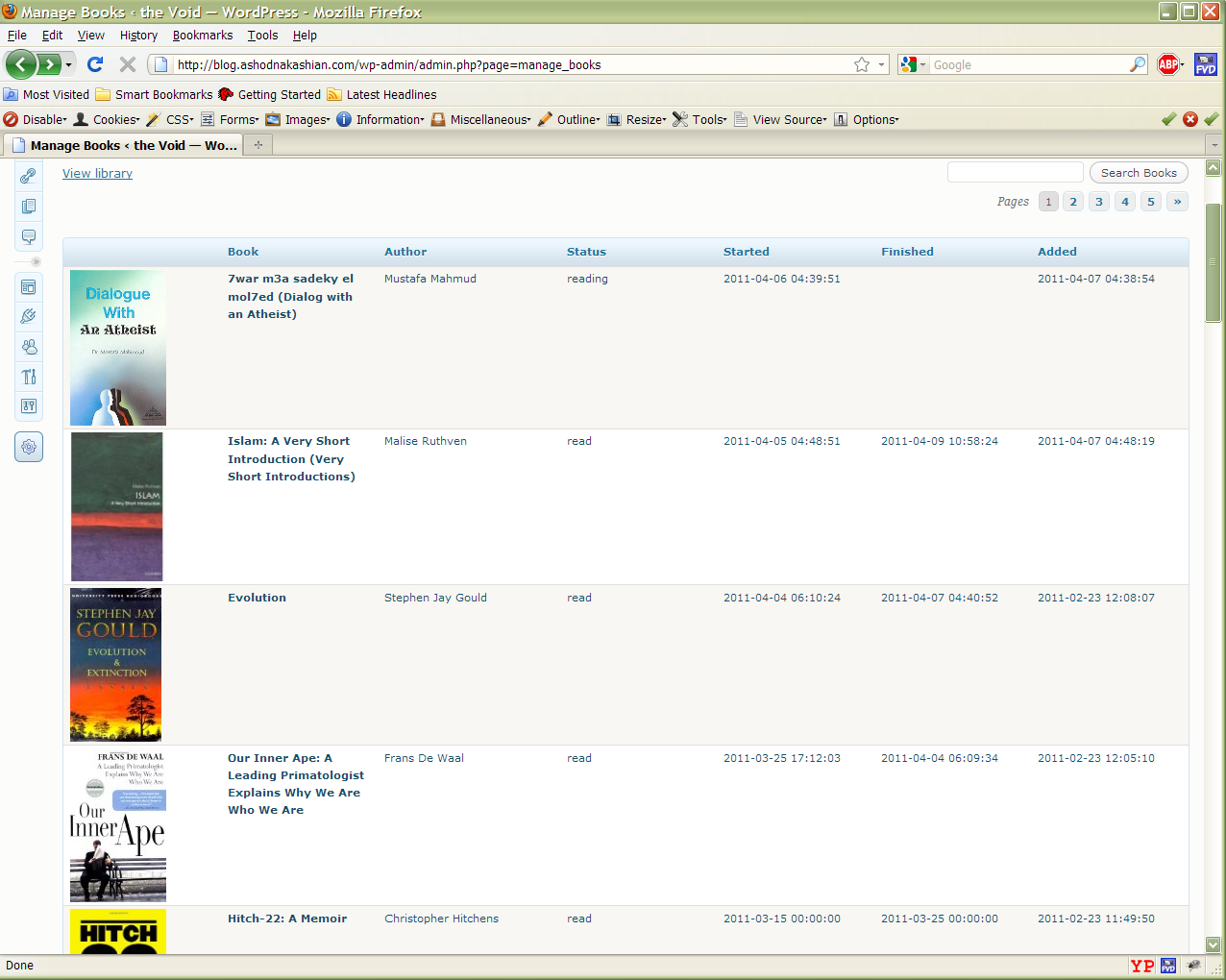The height and width of the screenshot is (980, 1226).
Task: Click the FVD icon in status bar
Action: click(1168, 966)
